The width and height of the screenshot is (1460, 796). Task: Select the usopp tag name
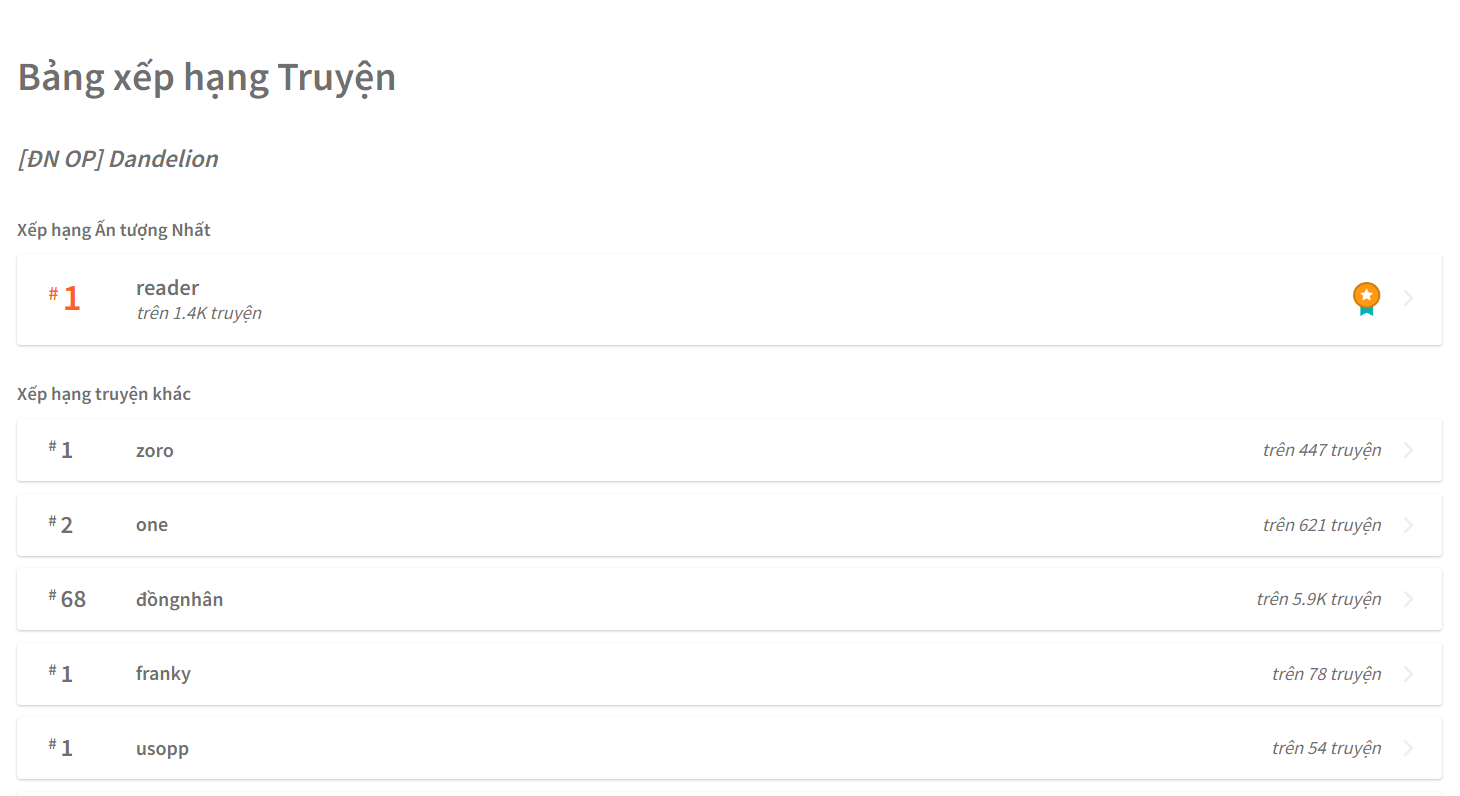pyautogui.click(x=162, y=749)
